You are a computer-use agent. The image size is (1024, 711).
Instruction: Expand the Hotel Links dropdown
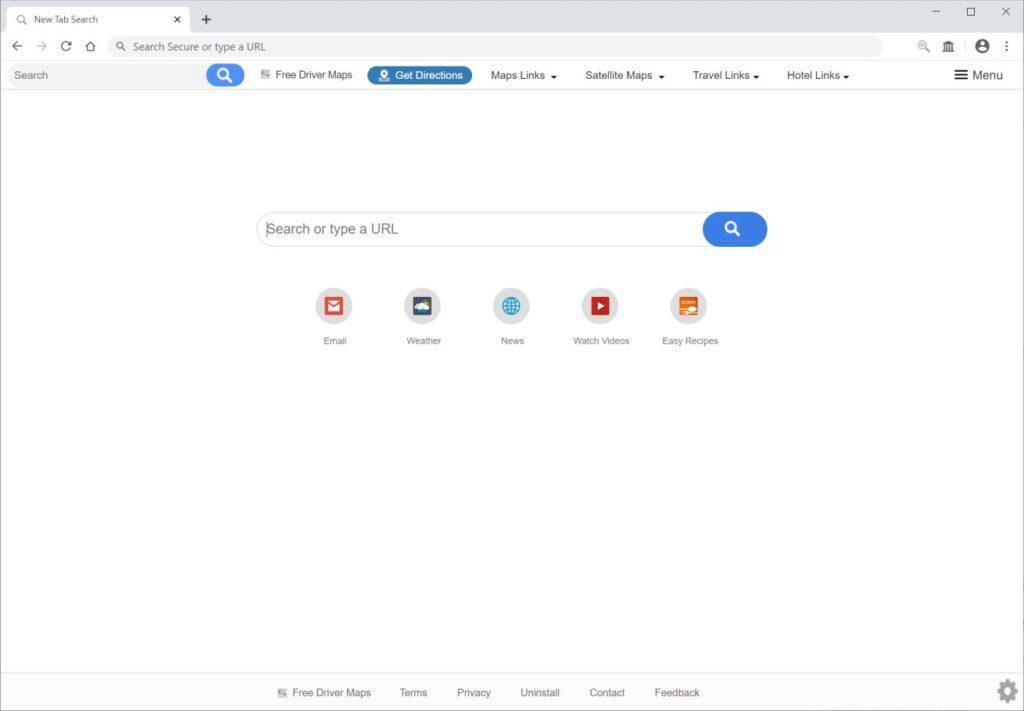coord(817,74)
